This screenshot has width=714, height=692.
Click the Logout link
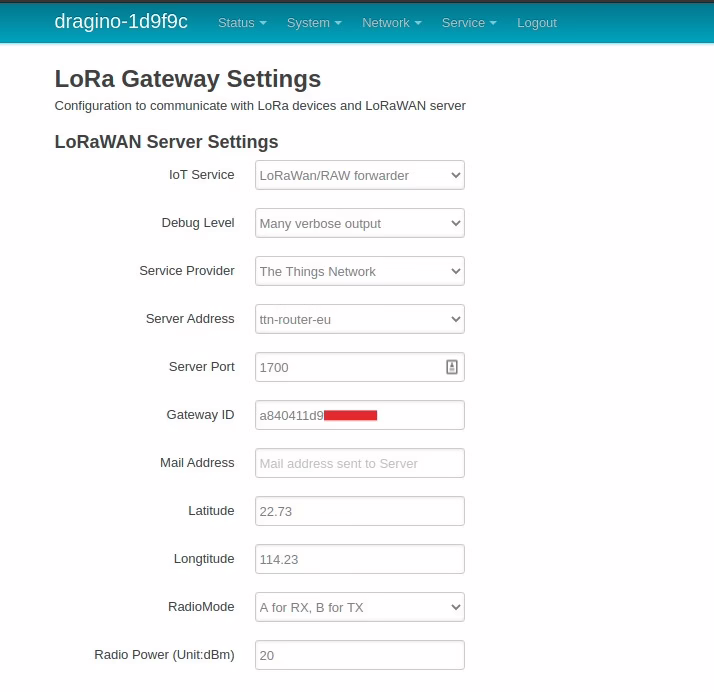coord(537,23)
